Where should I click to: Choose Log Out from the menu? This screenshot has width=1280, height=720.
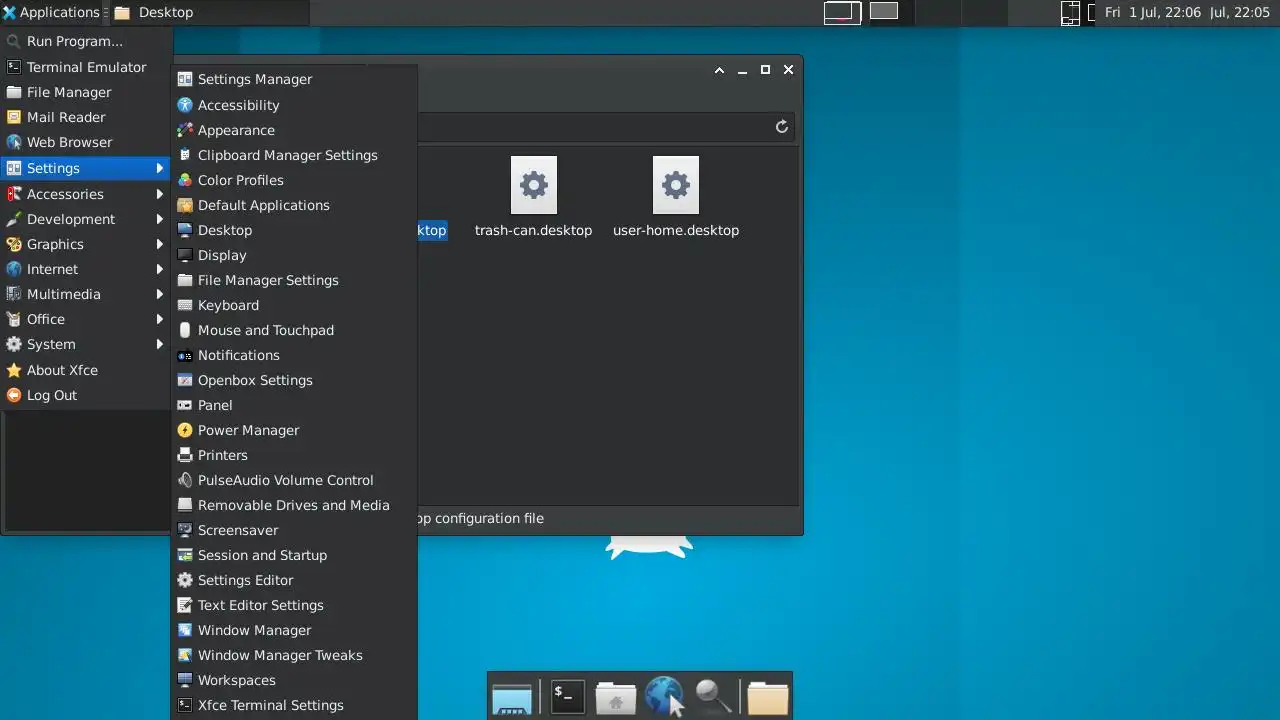click(86, 395)
